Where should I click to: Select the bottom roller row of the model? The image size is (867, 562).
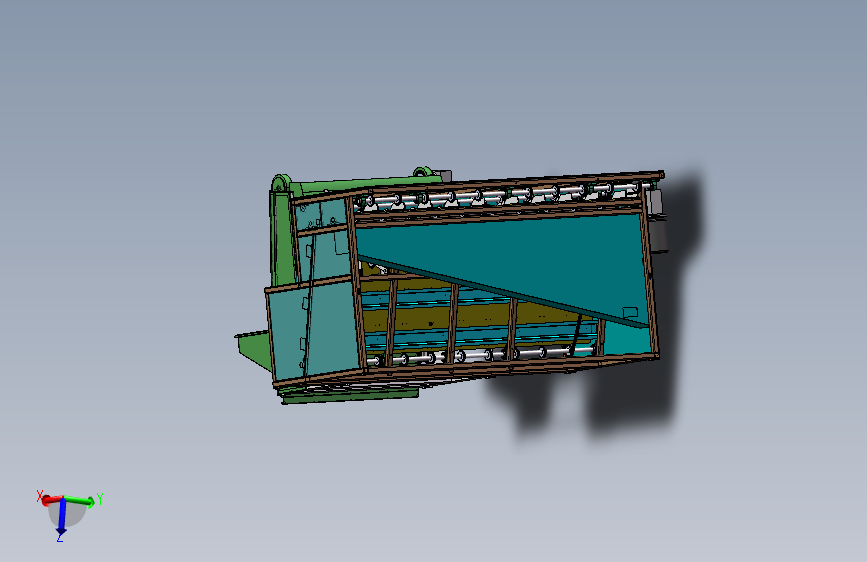pos(481,356)
